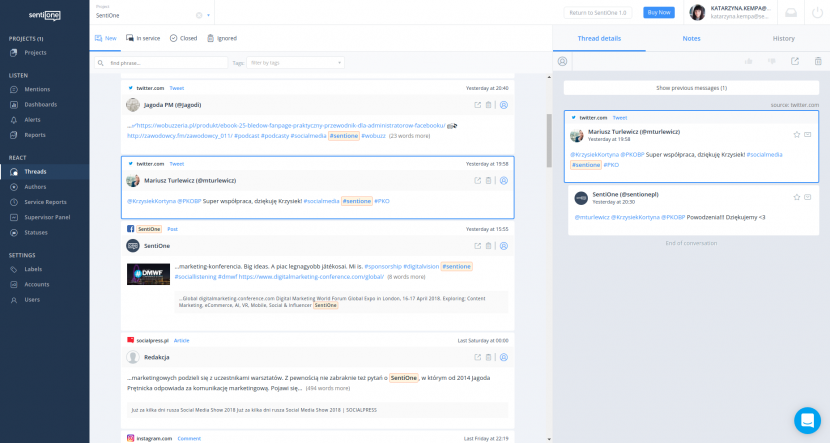Open the Mentions section in the sidebar
830x443 pixels.
point(40,90)
